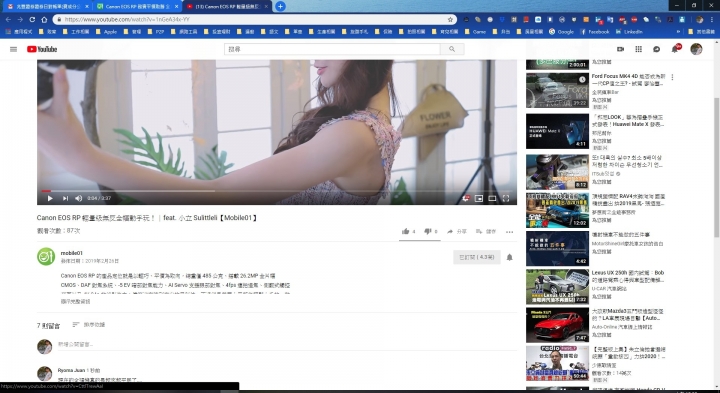This screenshot has height=393, width=720.
Task: Play the video
Action: click(50, 198)
